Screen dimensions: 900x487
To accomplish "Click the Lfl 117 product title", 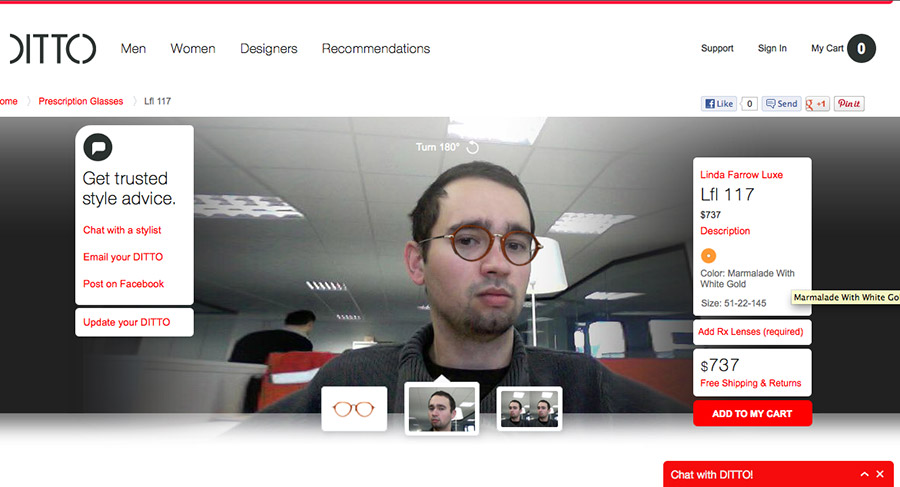I will (727, 195).
